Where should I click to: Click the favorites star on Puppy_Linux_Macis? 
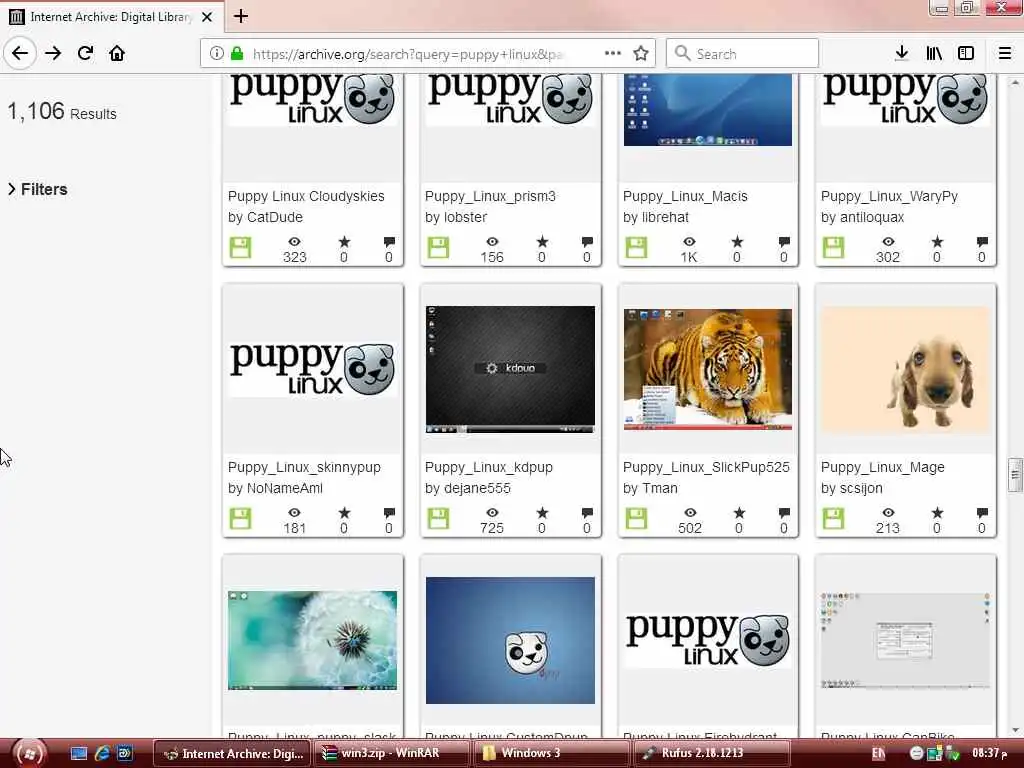click(x=737, y=242)
